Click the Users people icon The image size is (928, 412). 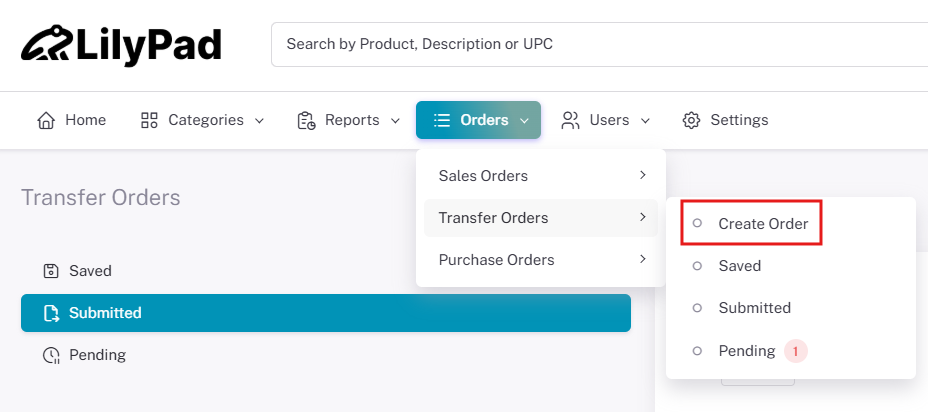(570, 120)
